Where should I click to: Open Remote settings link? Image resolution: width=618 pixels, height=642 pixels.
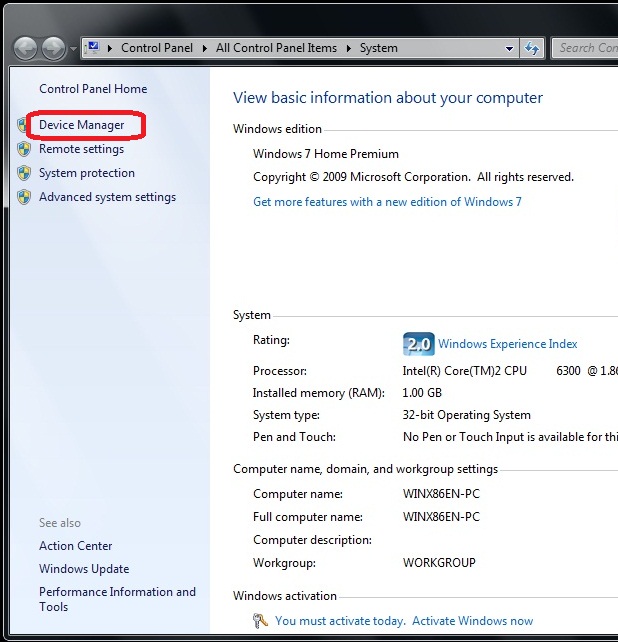tap(81, 149)
